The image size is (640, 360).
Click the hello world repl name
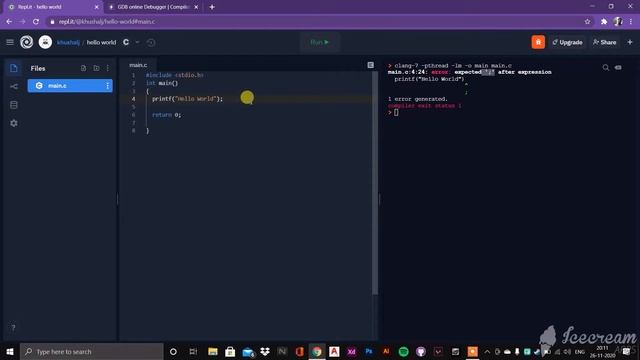pos(101,42)
